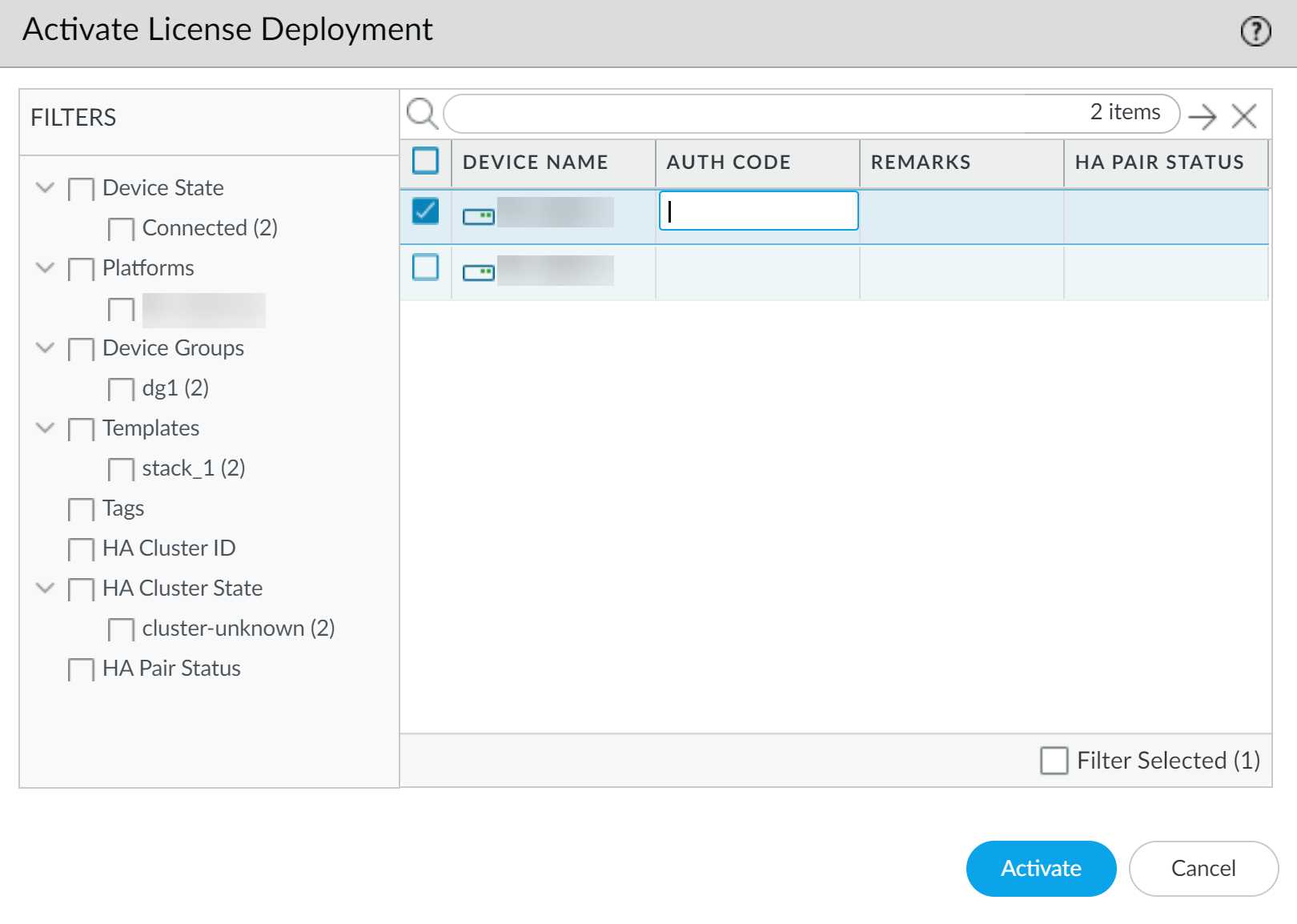This screenshot has height=924, width=1297.
Task: Check the second device row checkbox
Action: pos(425,267)
